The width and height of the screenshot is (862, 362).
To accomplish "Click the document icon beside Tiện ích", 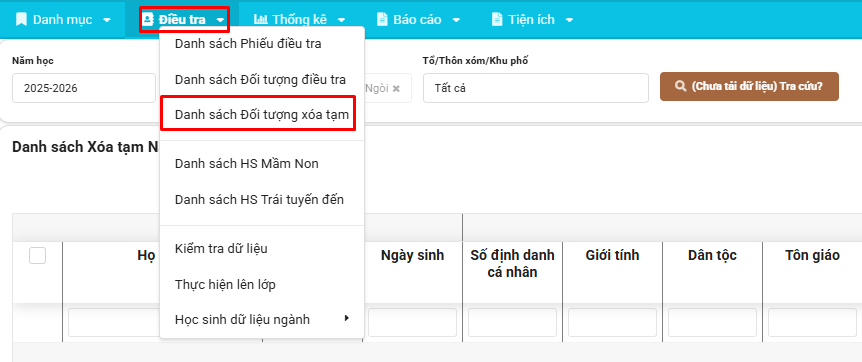I will click(497, 20).
